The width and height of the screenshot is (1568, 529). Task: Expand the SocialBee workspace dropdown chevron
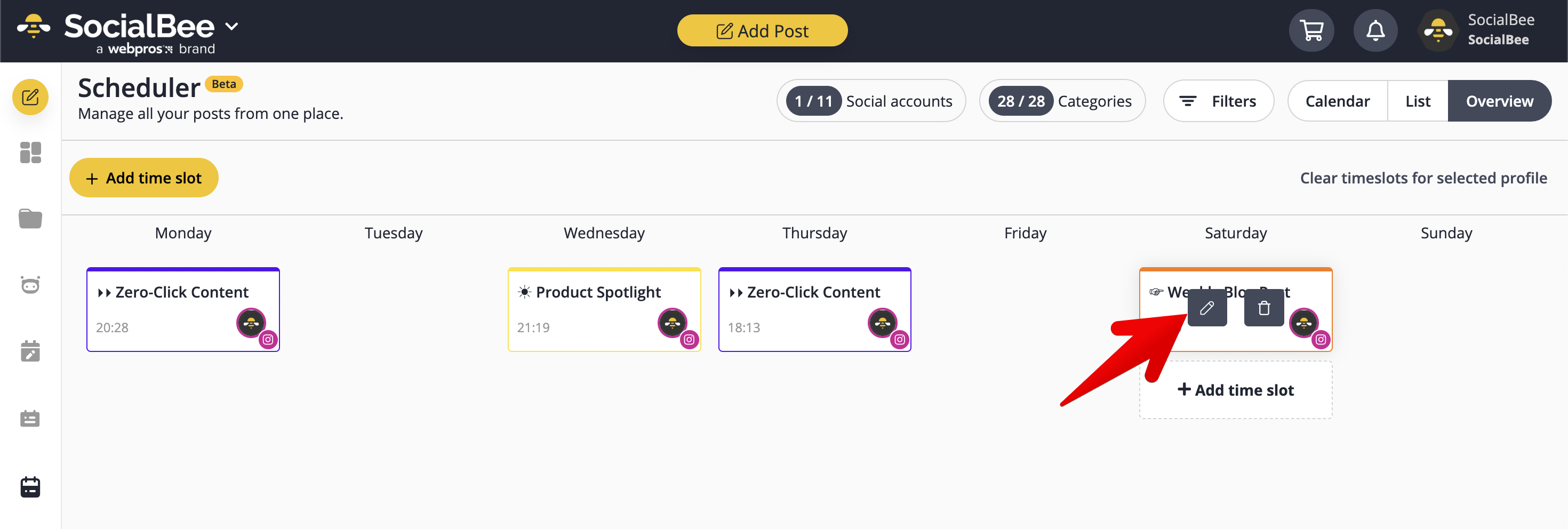232,26
